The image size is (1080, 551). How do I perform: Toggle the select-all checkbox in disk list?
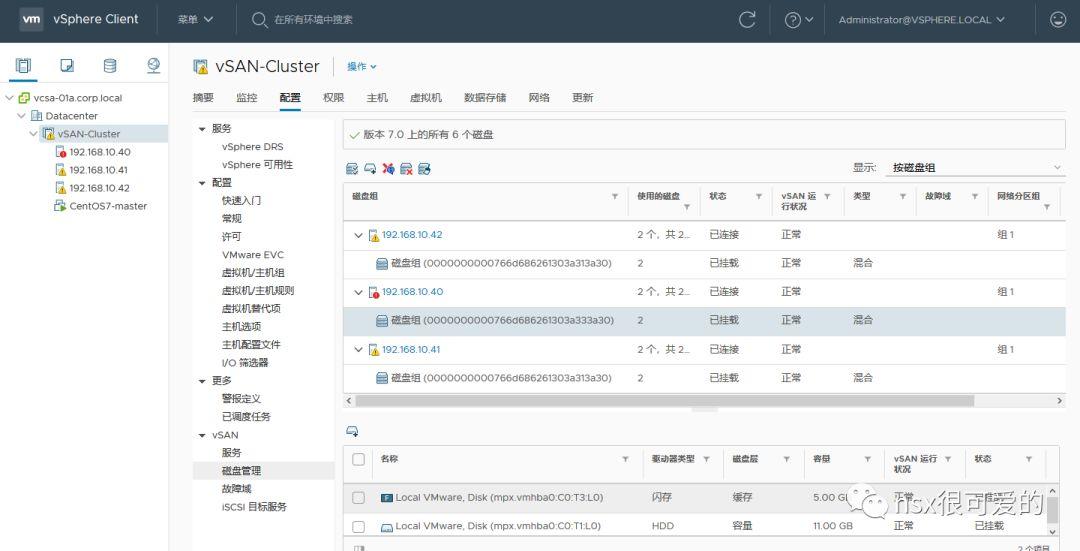pos(358,459)
